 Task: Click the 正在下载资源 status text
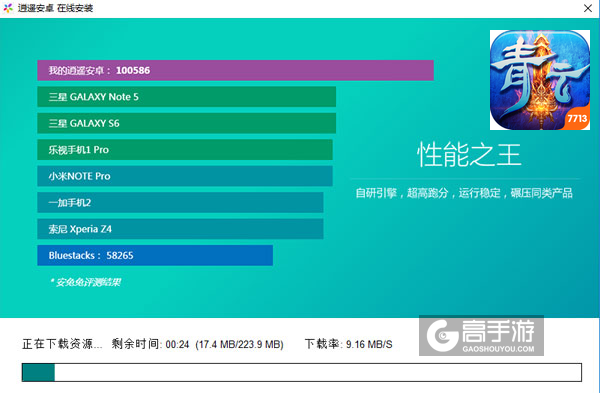[x=62, y=344]
